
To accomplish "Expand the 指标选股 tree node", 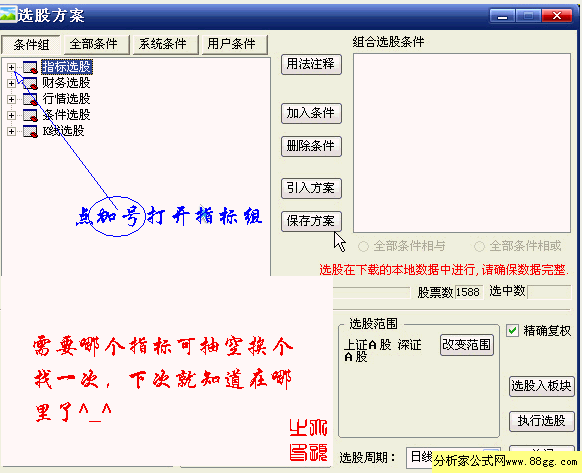I will pos(11,67).
